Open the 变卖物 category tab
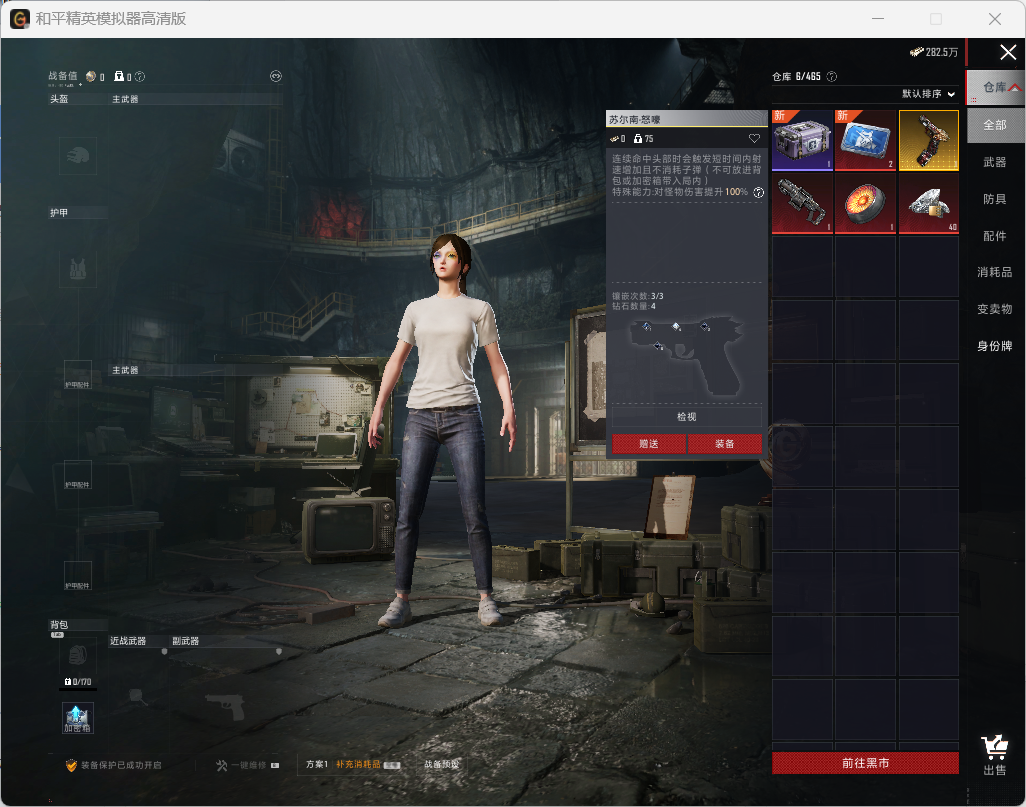 tap(995, 308)
